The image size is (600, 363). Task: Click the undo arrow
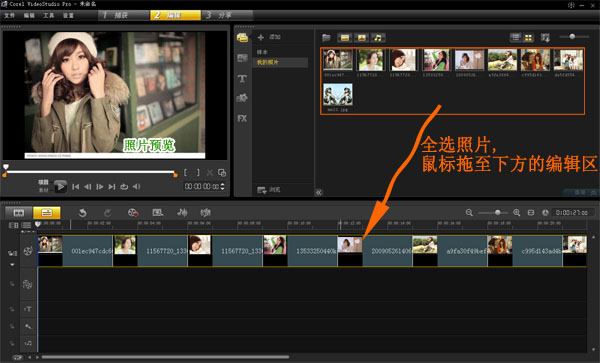tap(82, 213)
